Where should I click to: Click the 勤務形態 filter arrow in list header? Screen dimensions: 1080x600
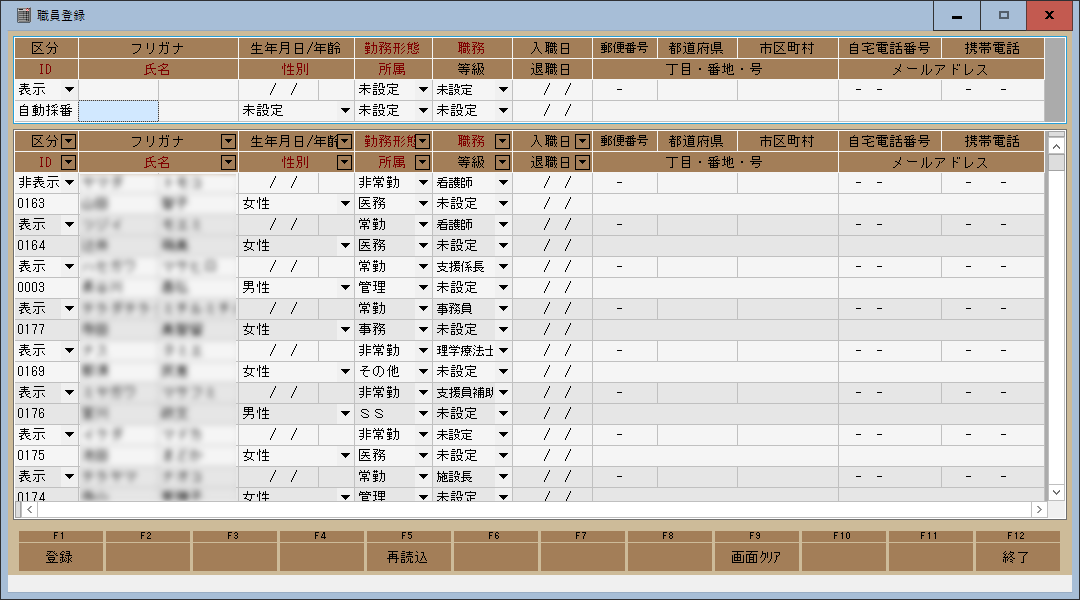(423, 142)
